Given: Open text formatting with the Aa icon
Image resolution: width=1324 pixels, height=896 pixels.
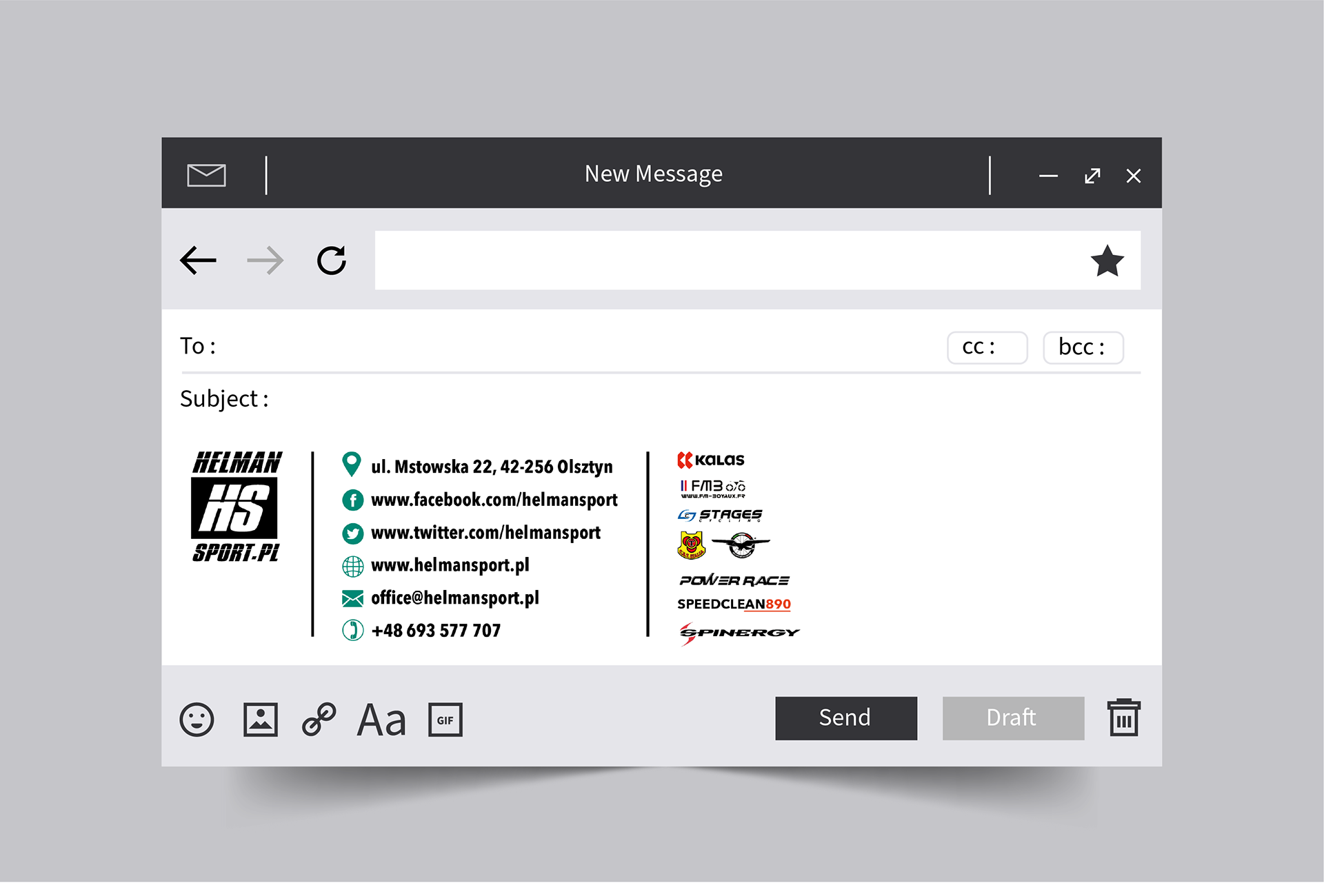Looking at the screenshot, I should tap(381, 720).
